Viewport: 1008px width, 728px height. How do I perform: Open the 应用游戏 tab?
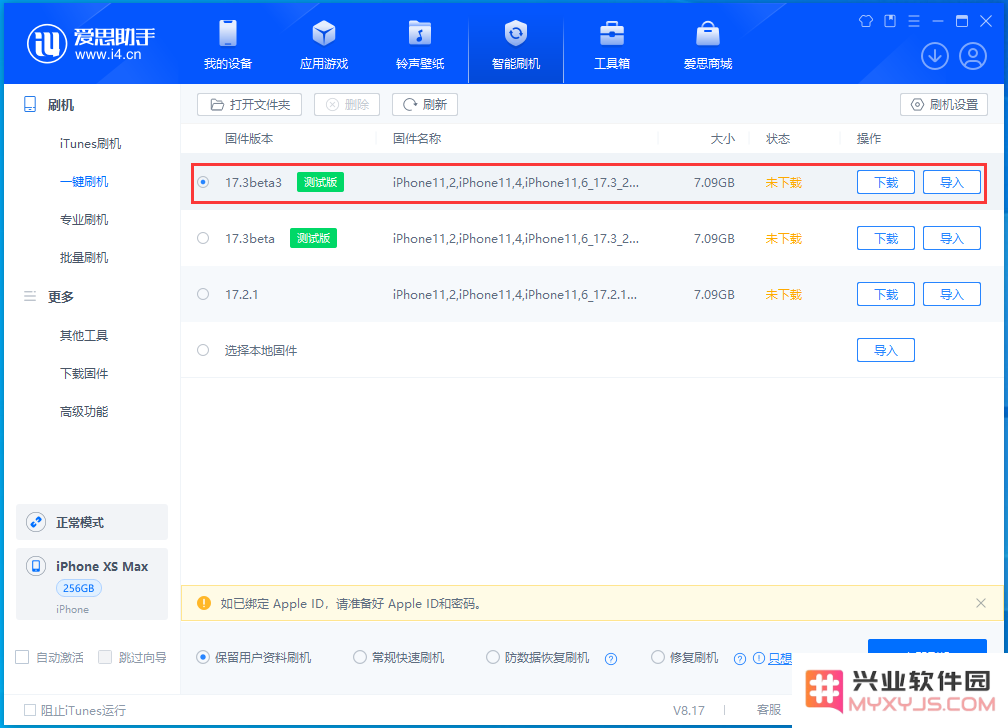(x=323, y=45)
